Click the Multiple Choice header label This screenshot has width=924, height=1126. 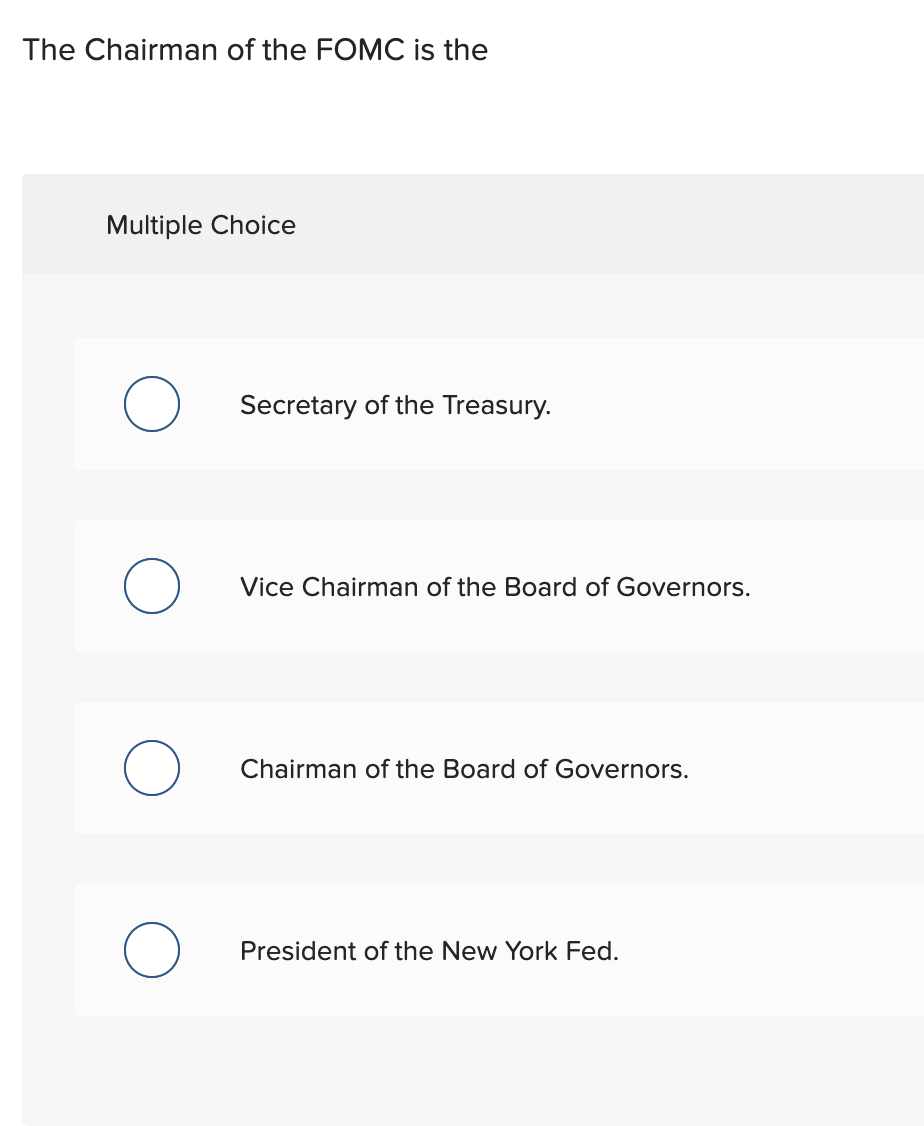pyautogui.click(x=200, y=225)
